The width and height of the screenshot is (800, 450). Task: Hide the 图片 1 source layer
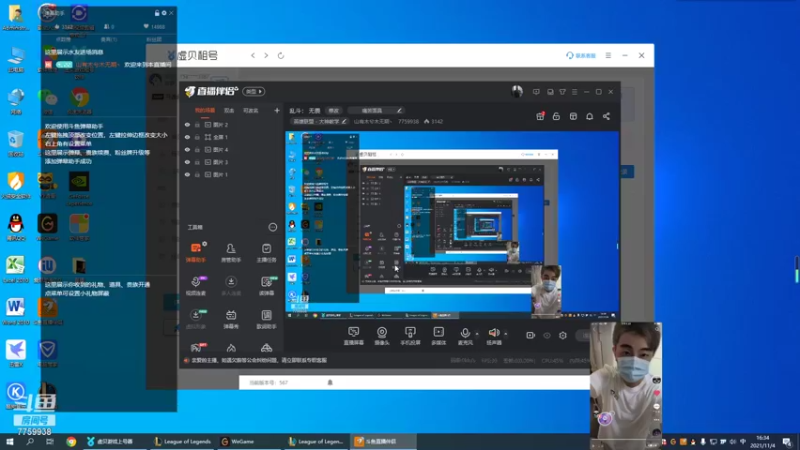point(187,174)
